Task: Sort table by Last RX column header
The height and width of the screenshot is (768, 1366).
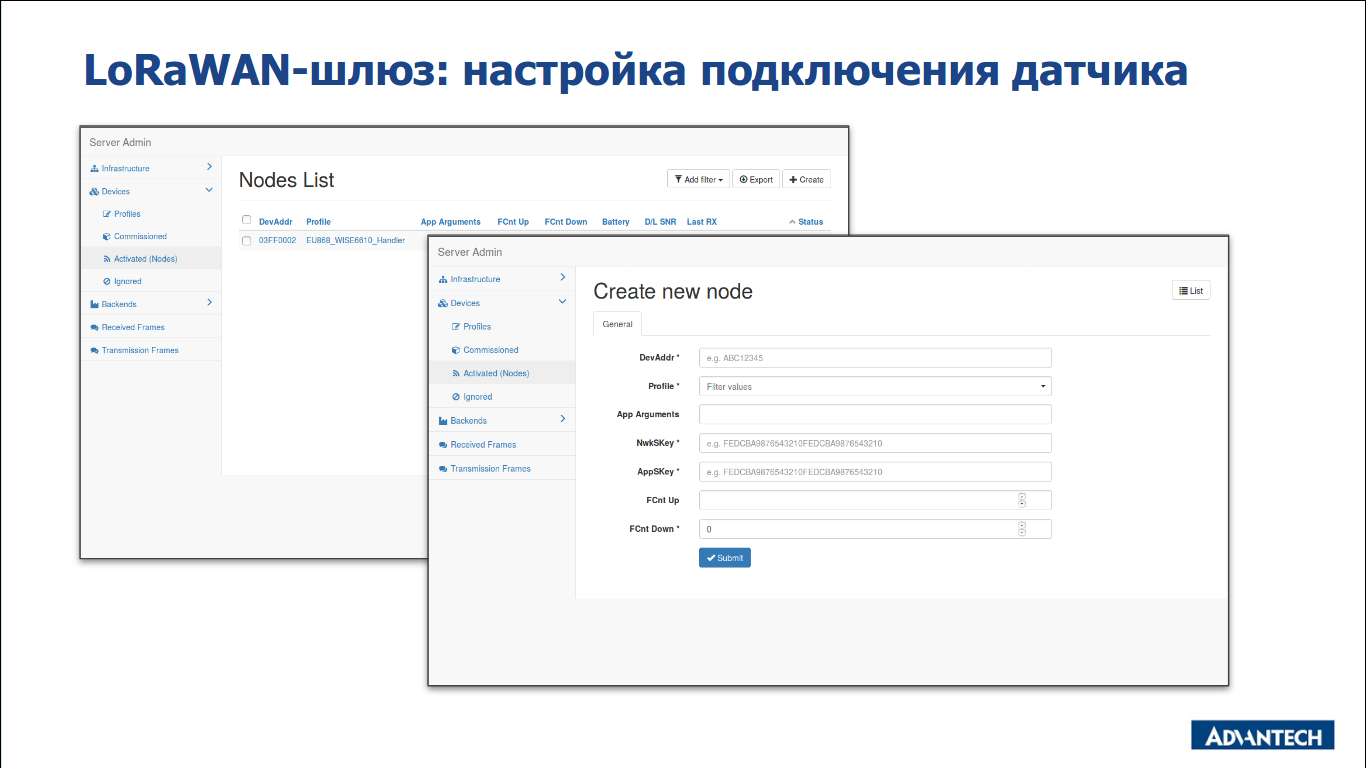Action: pyautogui.click(x=702, y=222)
